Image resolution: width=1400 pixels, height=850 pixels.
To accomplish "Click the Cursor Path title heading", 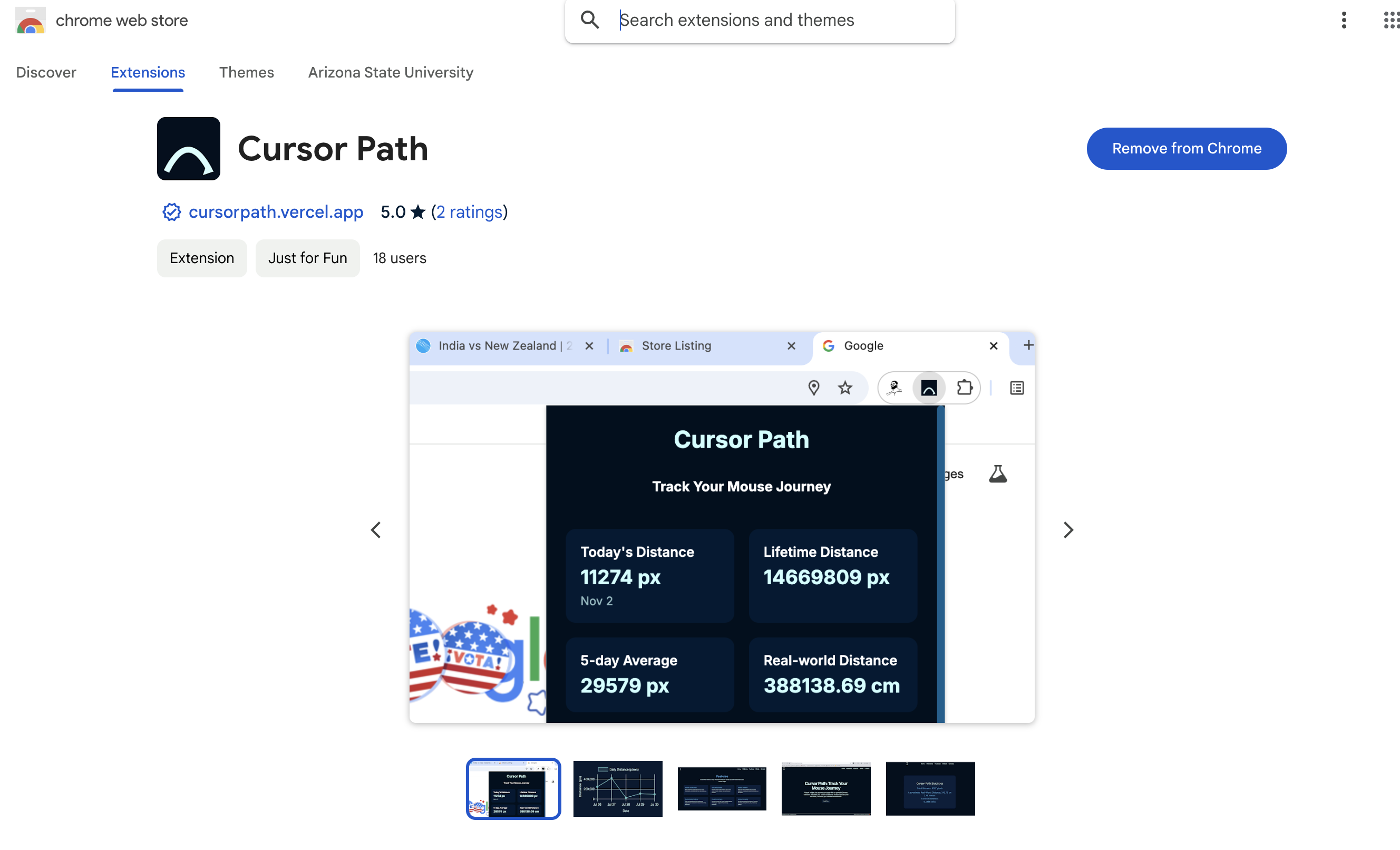I will (333, 150).
